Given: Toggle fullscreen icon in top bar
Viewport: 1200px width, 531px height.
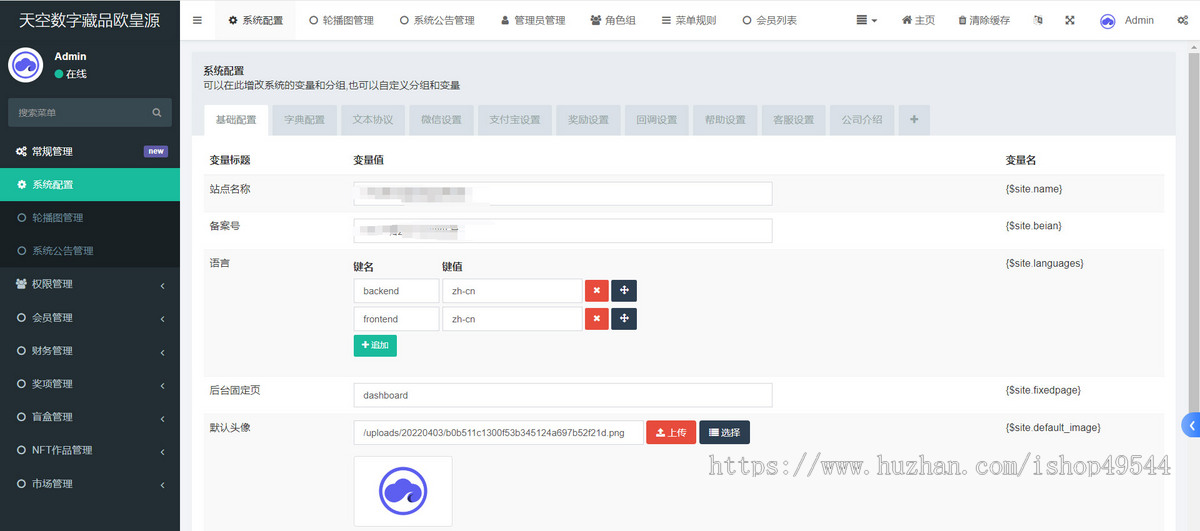Looking at the screenshot, I should (1069, 20).
